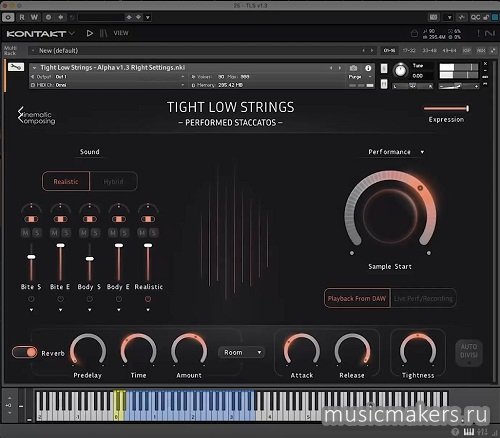Click the host R (read automation) button
This screenshot has height=438, width=500.
[x=22, y=17]
